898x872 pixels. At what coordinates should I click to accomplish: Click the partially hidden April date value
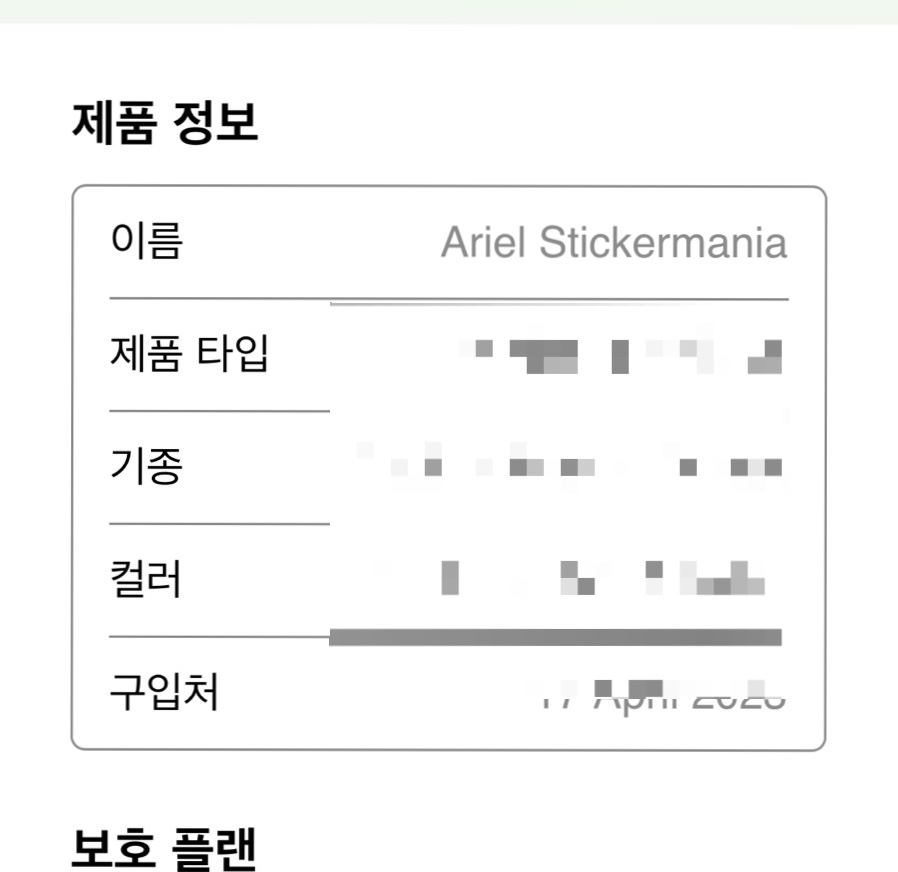coord(662,695)
